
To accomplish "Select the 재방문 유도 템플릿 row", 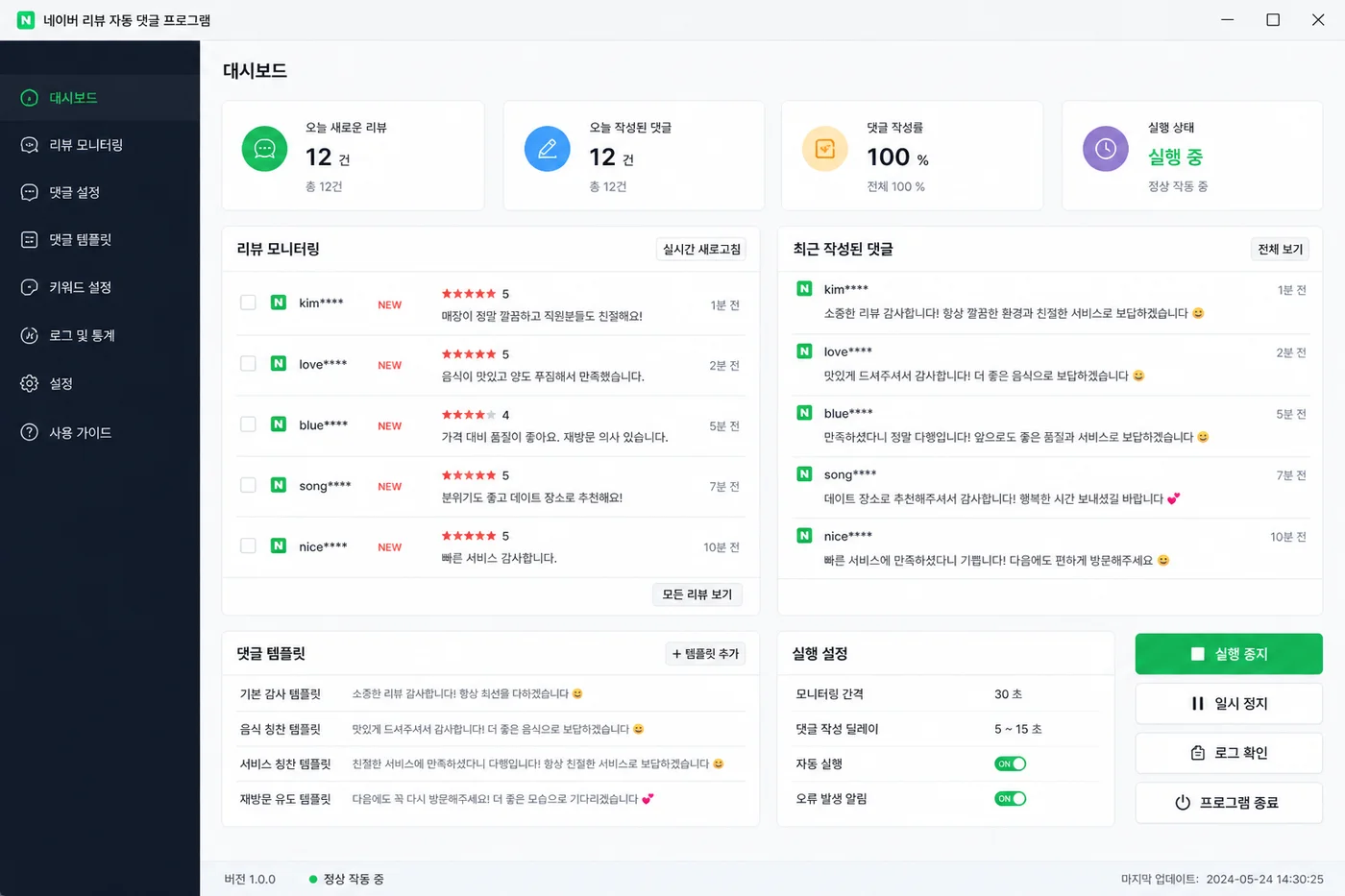I will point(492,799).
